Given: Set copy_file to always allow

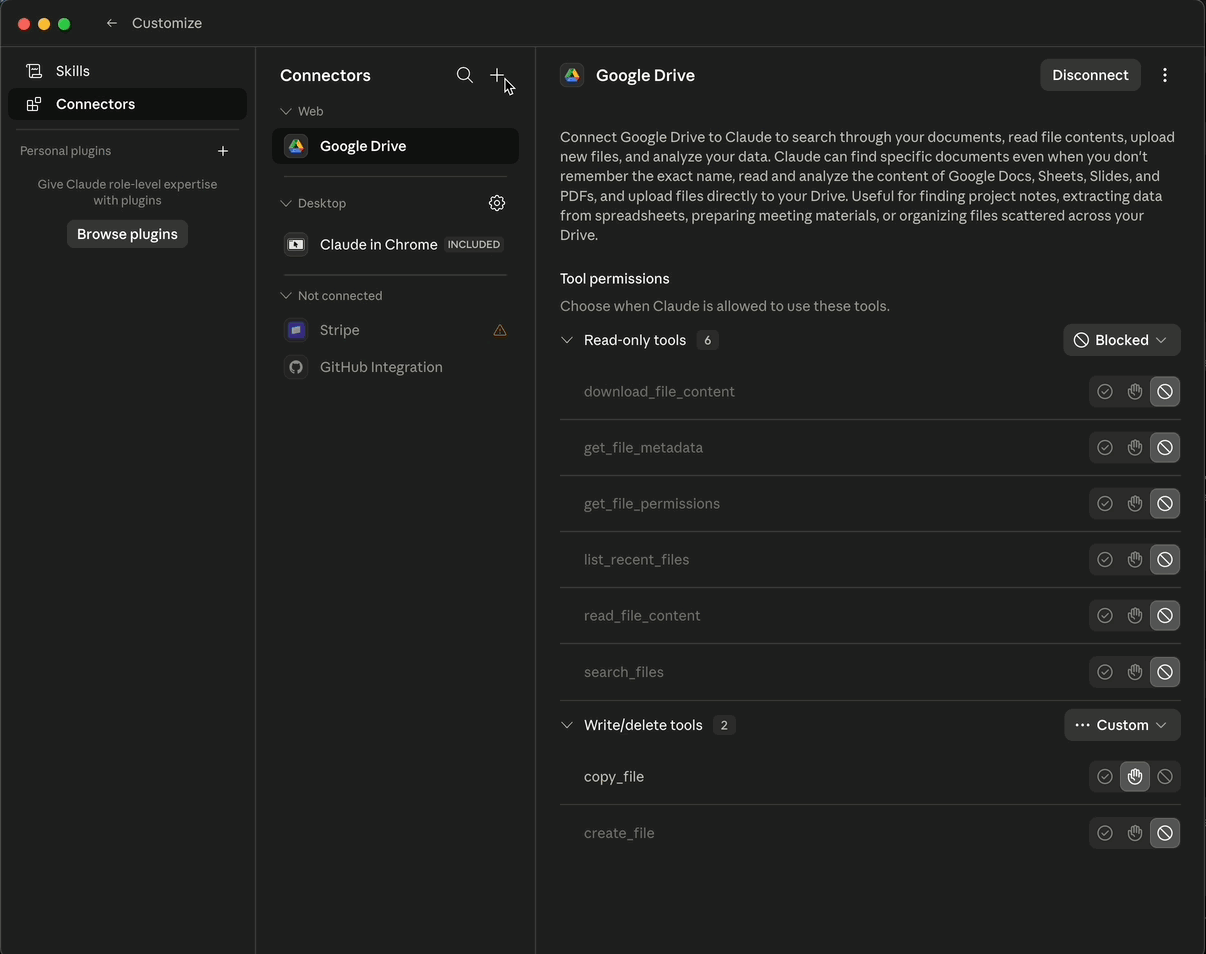Looking at the screenshot, I should coord(1105,777).
